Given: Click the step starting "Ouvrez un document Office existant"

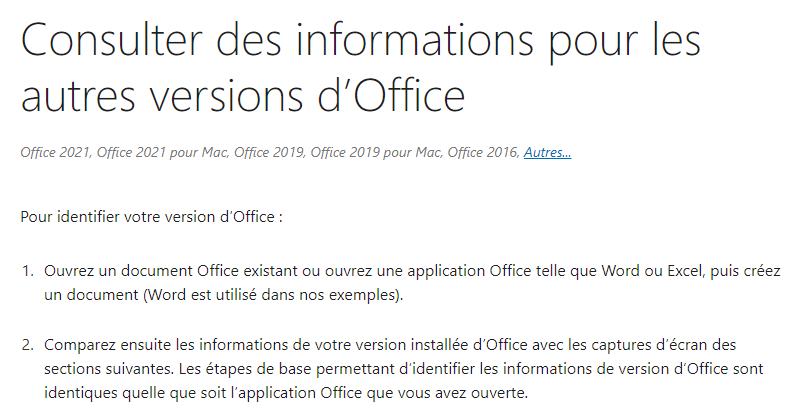Looking at the screenshot, I should point(412,282).
